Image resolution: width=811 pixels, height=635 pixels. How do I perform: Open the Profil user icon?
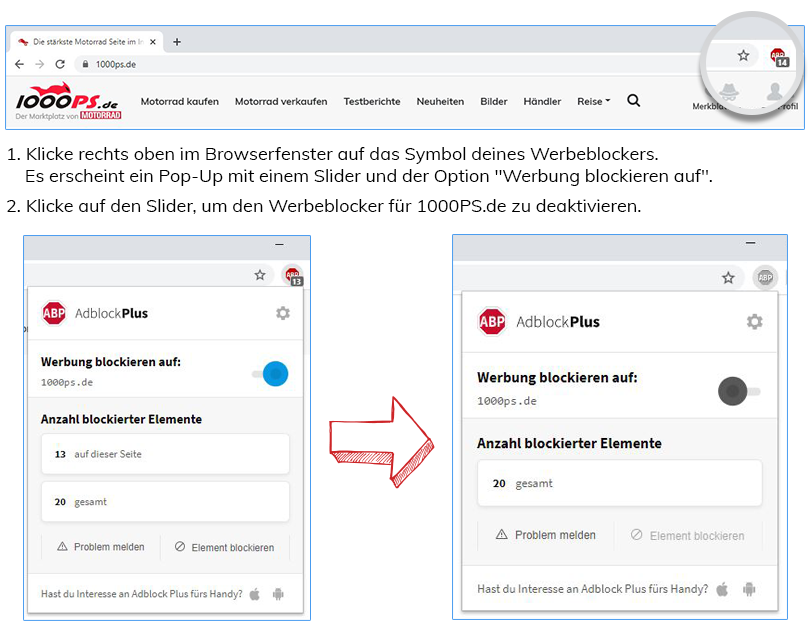point(775,92)
